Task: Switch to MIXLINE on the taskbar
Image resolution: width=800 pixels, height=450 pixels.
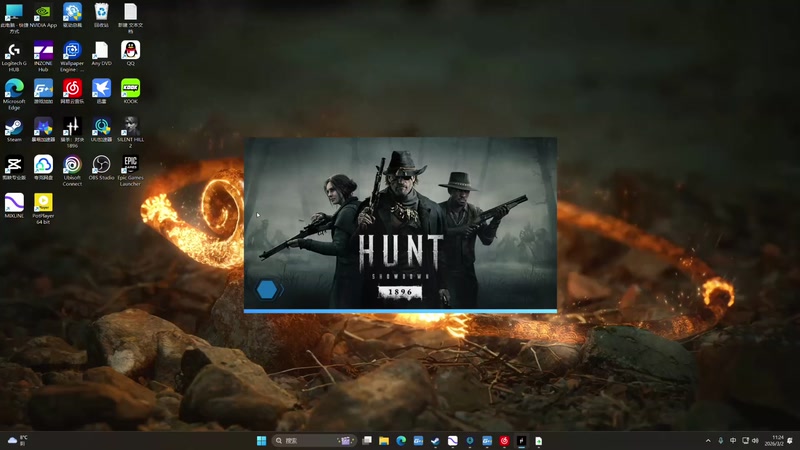Action: point(453,441)
